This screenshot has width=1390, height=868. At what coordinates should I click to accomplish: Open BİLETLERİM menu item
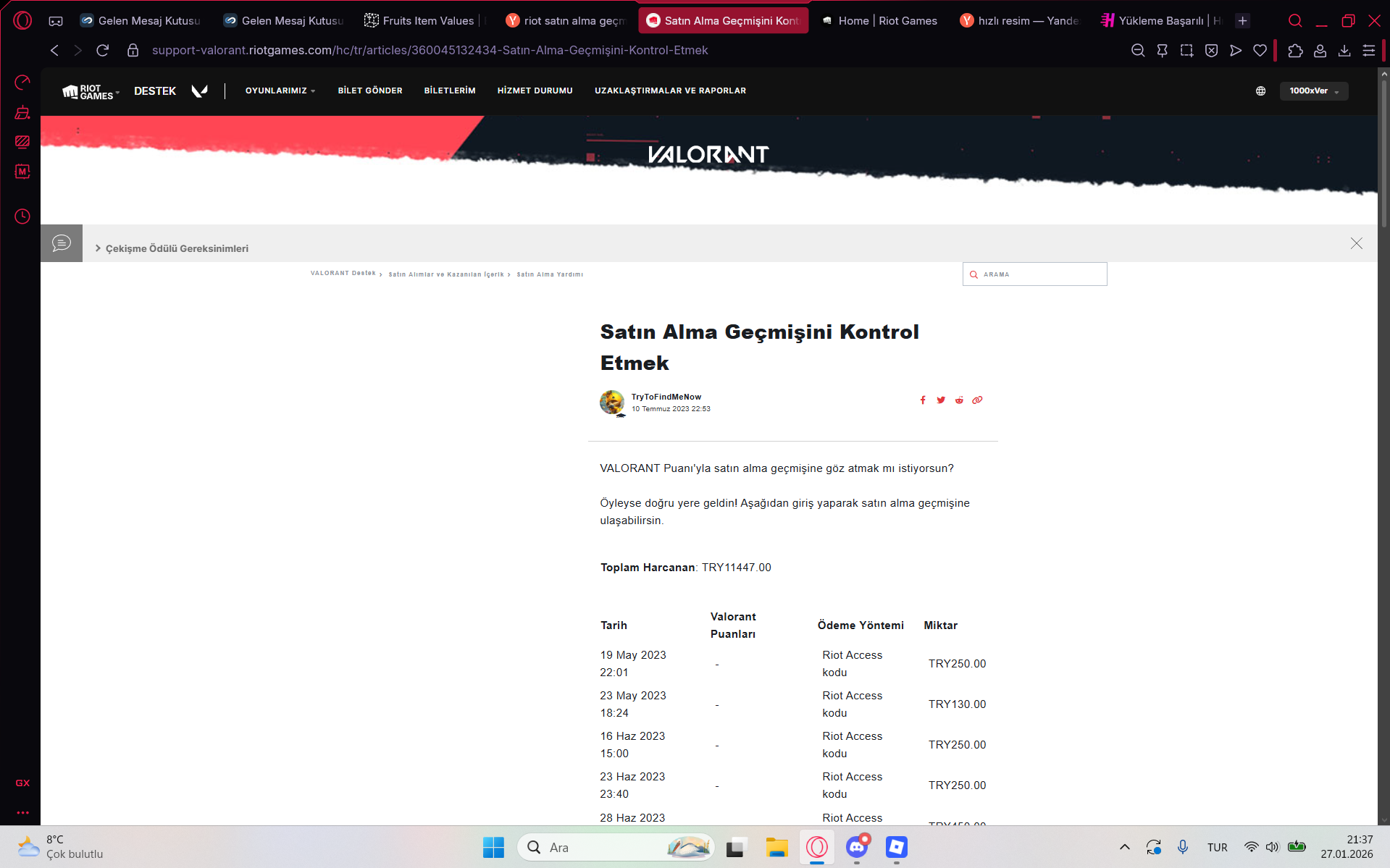click(450, 91)
